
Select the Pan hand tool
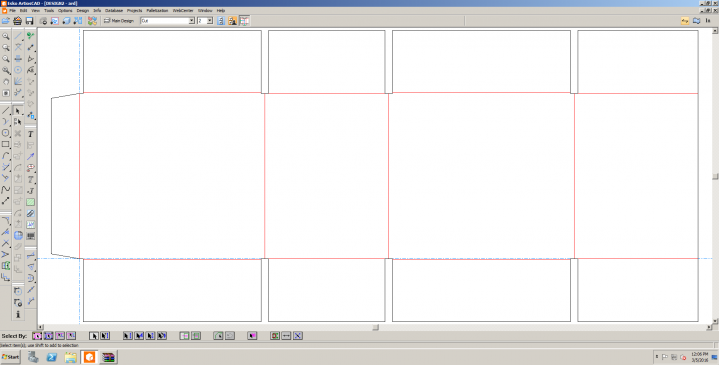tap(6, 82)
